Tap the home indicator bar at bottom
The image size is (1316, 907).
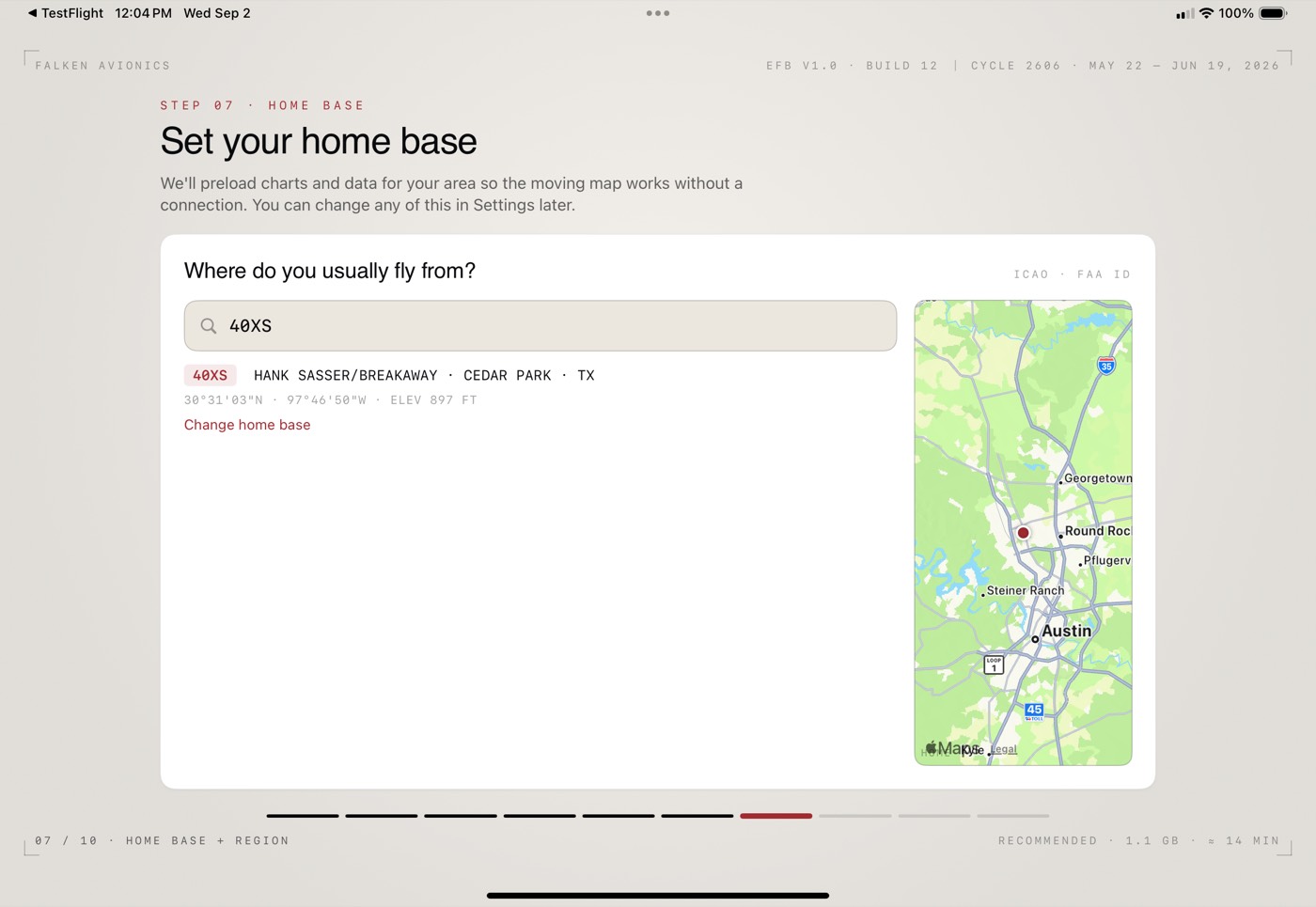coord(658,896)
